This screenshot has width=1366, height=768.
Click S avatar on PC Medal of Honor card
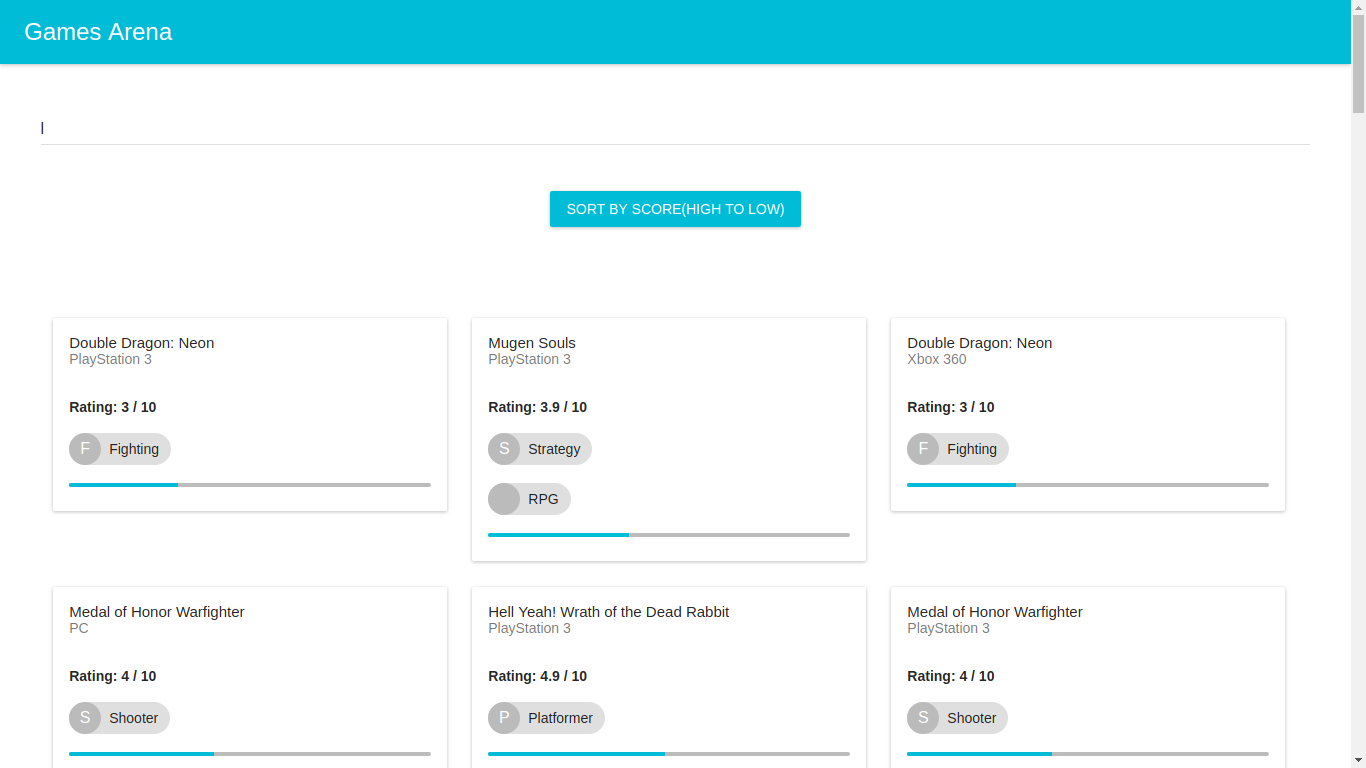85,718
